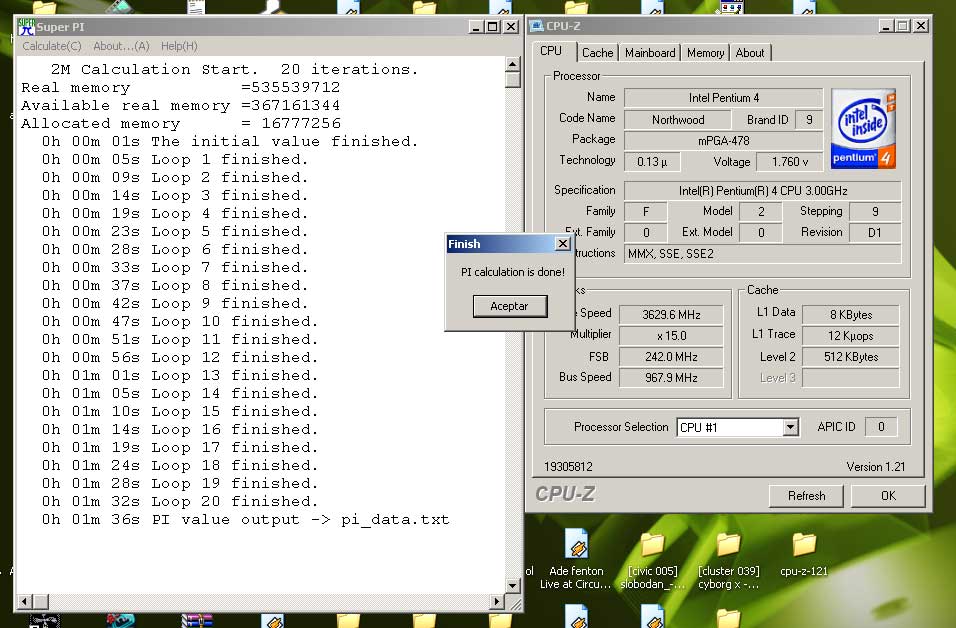
Task: Open the About...(A) menu in Super PI
Action: click(121, 46)
